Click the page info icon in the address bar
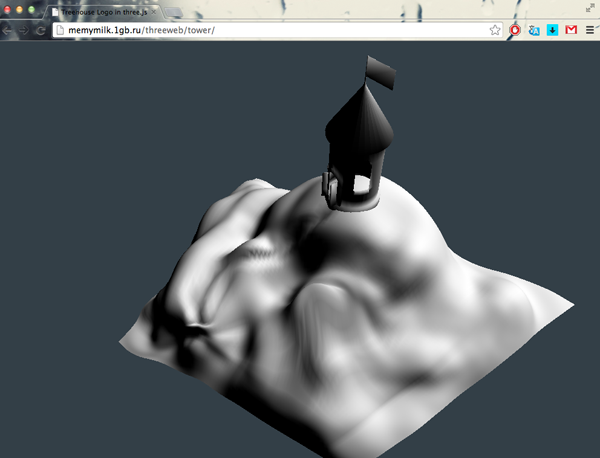 [x=60, y=30]
